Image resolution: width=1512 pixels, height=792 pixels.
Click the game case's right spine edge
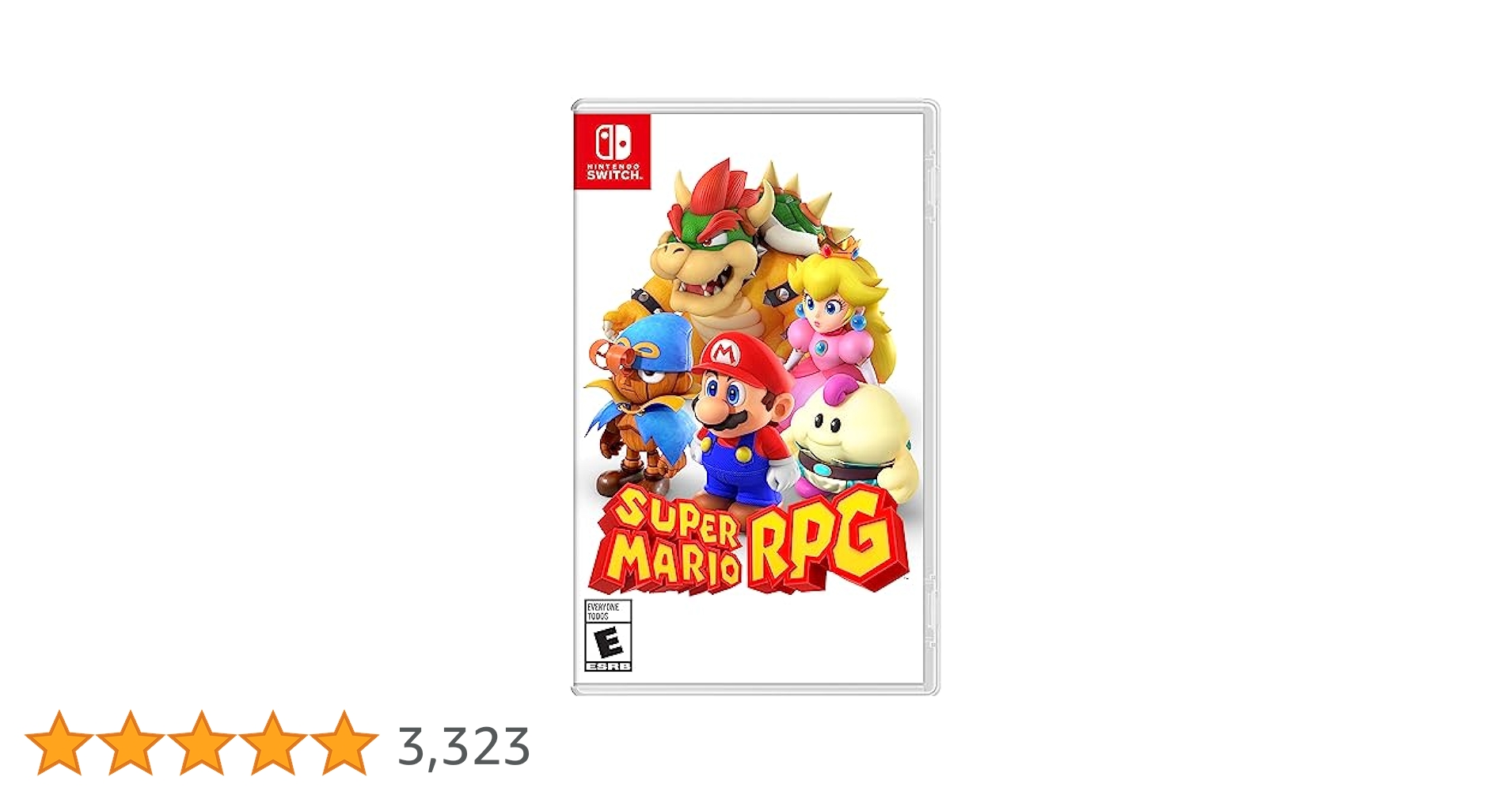(932, 398)
